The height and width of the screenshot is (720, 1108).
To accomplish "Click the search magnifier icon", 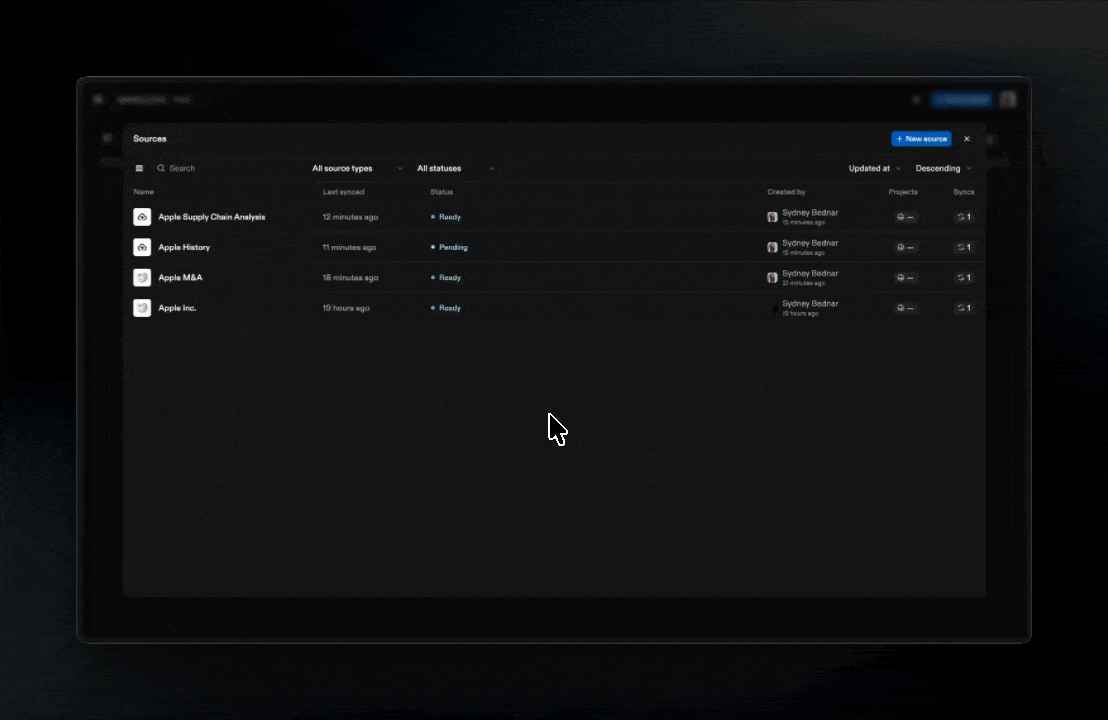I will (x=163, y=168).
